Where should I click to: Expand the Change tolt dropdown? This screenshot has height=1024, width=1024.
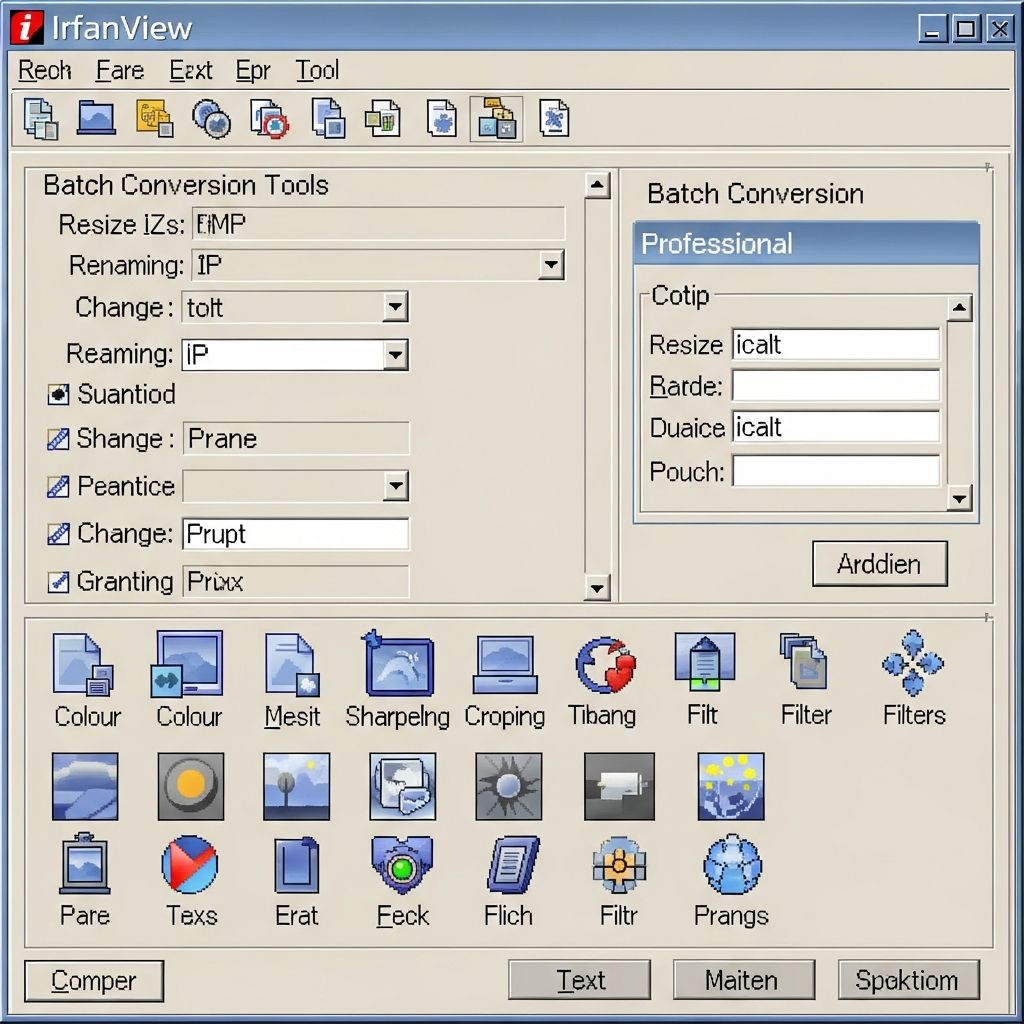pyautogui.click(x=395, y=307)
